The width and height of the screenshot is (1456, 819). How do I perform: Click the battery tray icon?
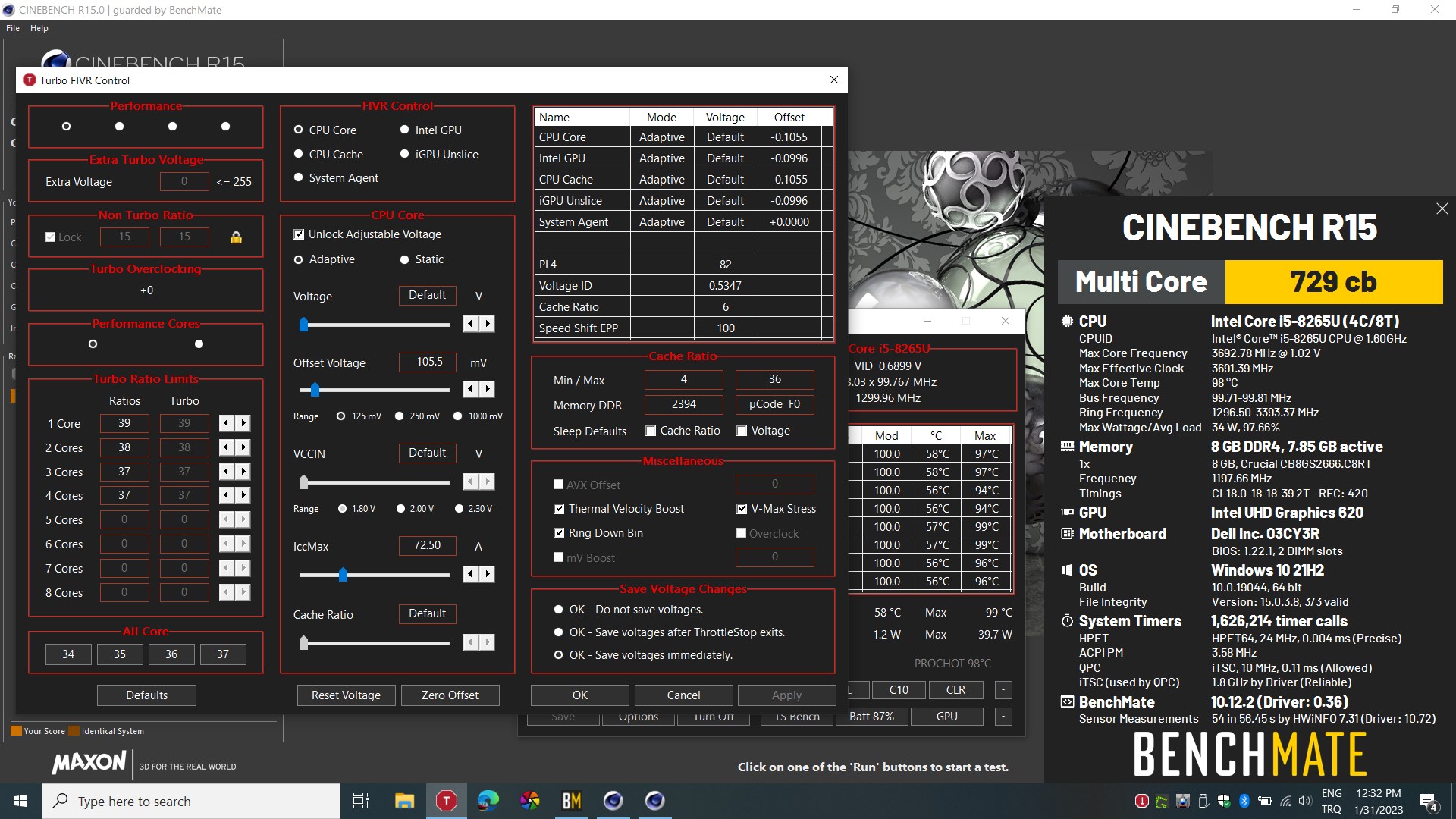click(x=1264, y=801)
